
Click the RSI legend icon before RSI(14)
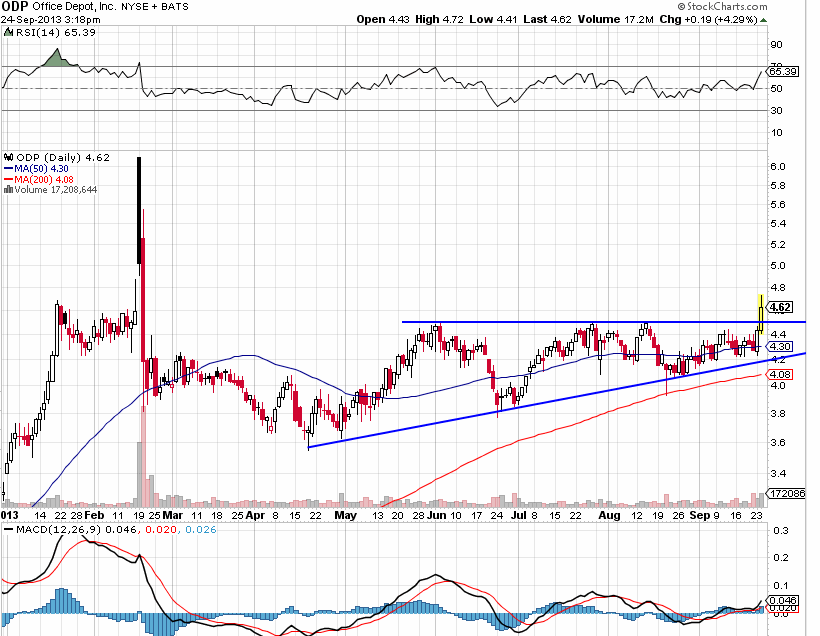pos(8,32)
